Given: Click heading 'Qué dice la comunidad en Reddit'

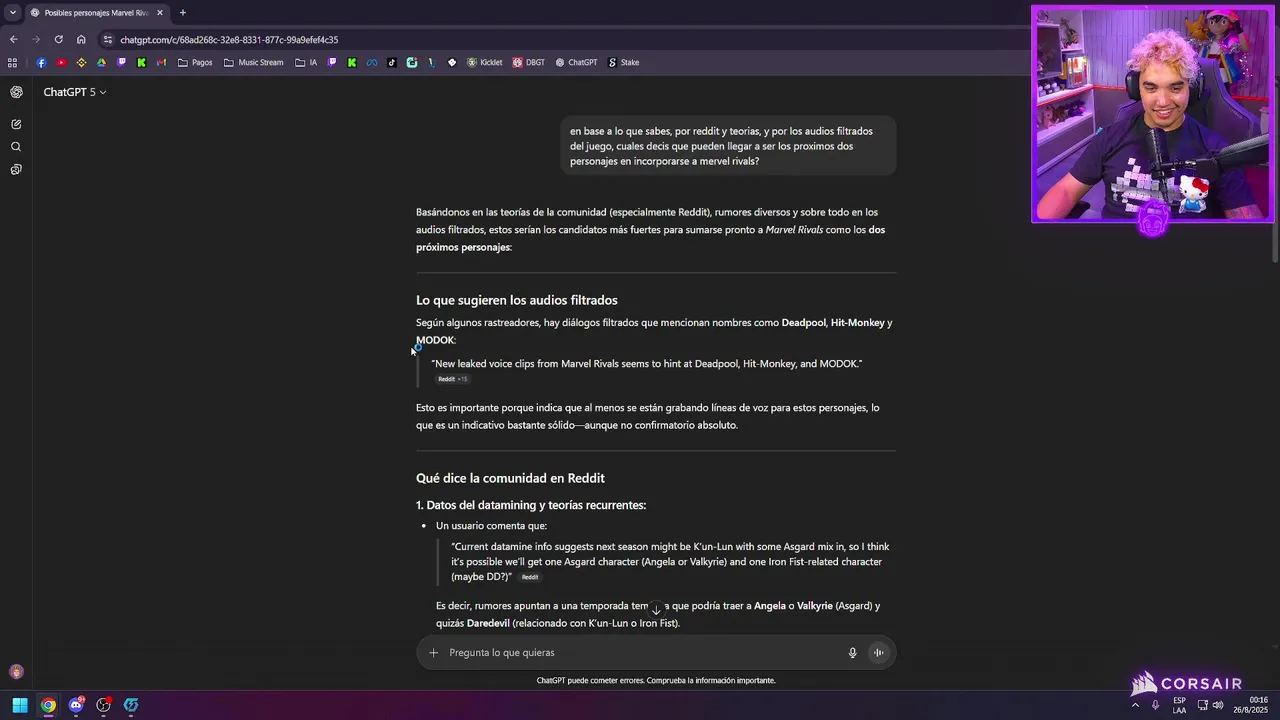Looking at the screenshot, I should (510, 478).
